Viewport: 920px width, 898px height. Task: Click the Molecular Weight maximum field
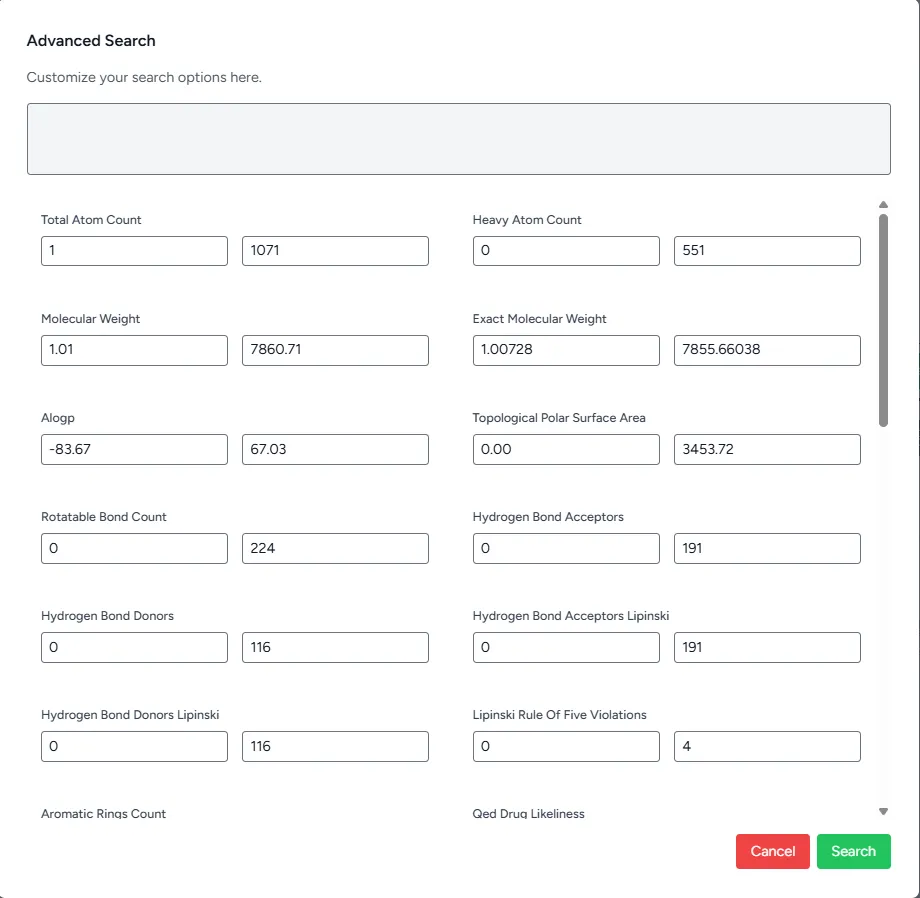(335, 350)
